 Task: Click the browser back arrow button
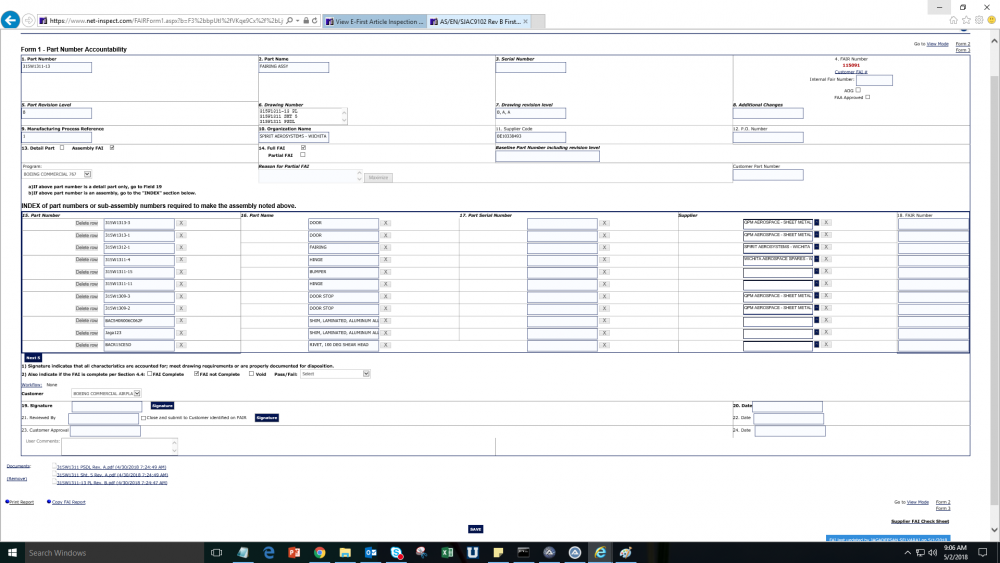[11, 20]
